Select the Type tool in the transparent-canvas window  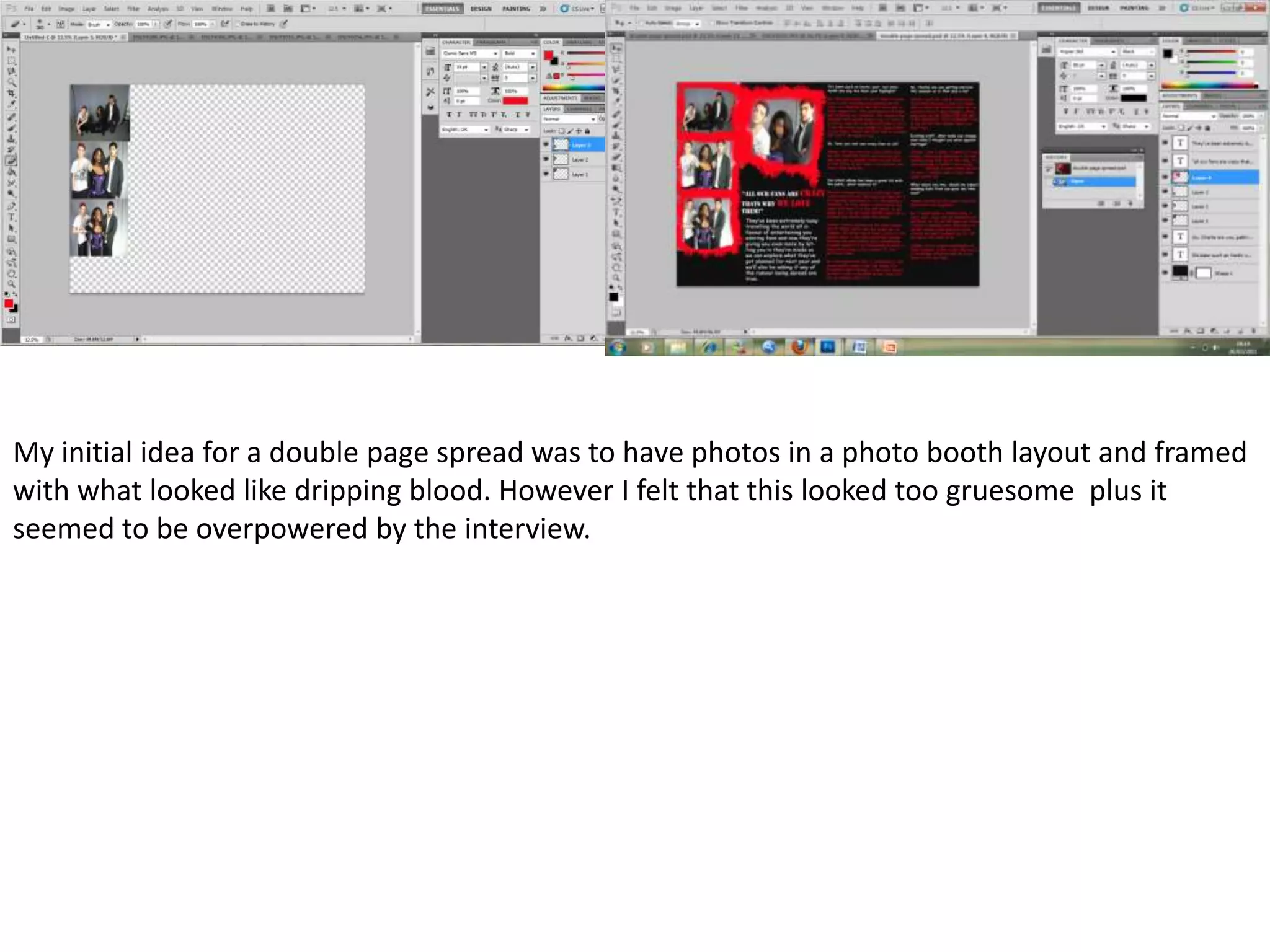[x=11, y=218]
